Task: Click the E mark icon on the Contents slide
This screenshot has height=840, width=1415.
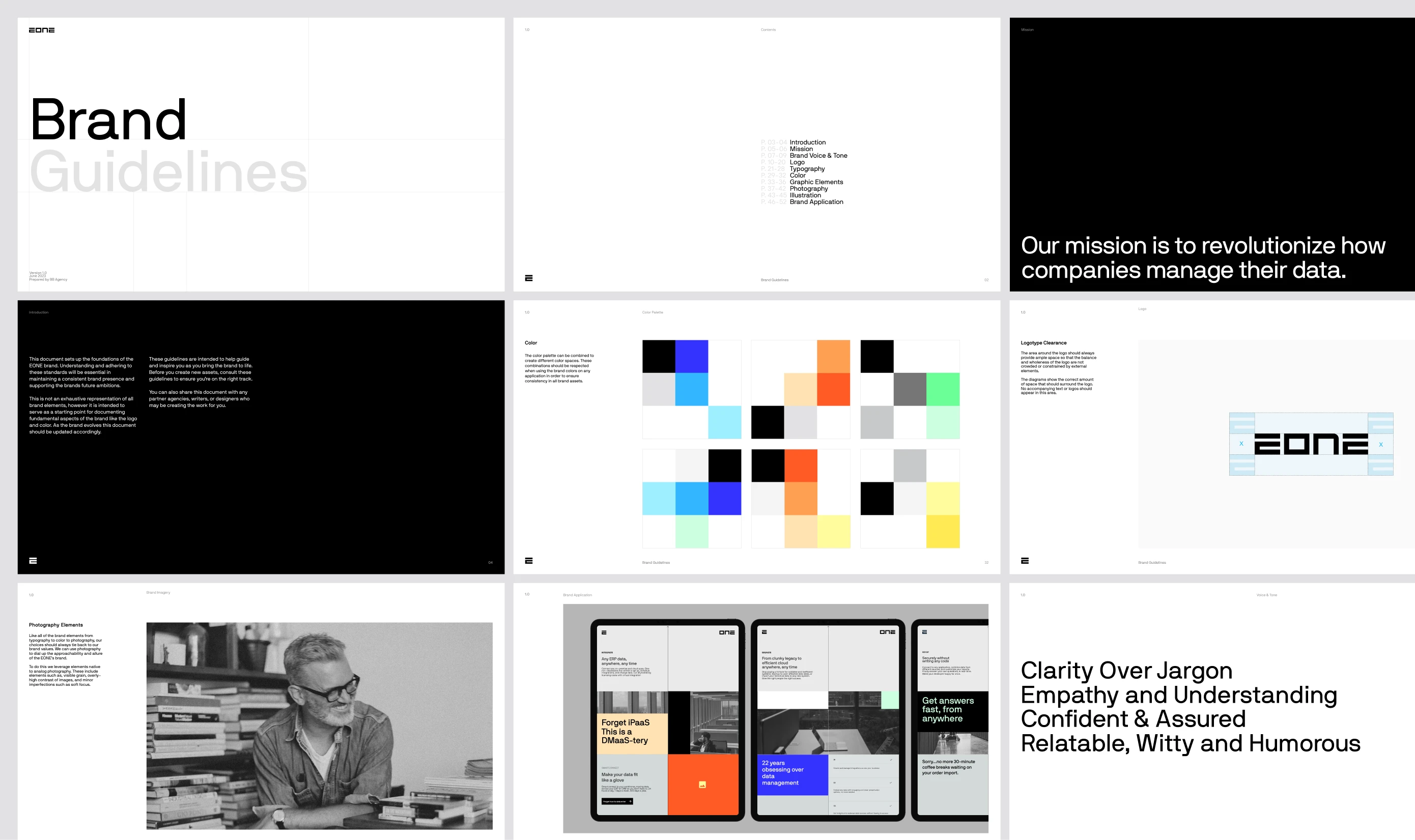Action: [528, 278]
